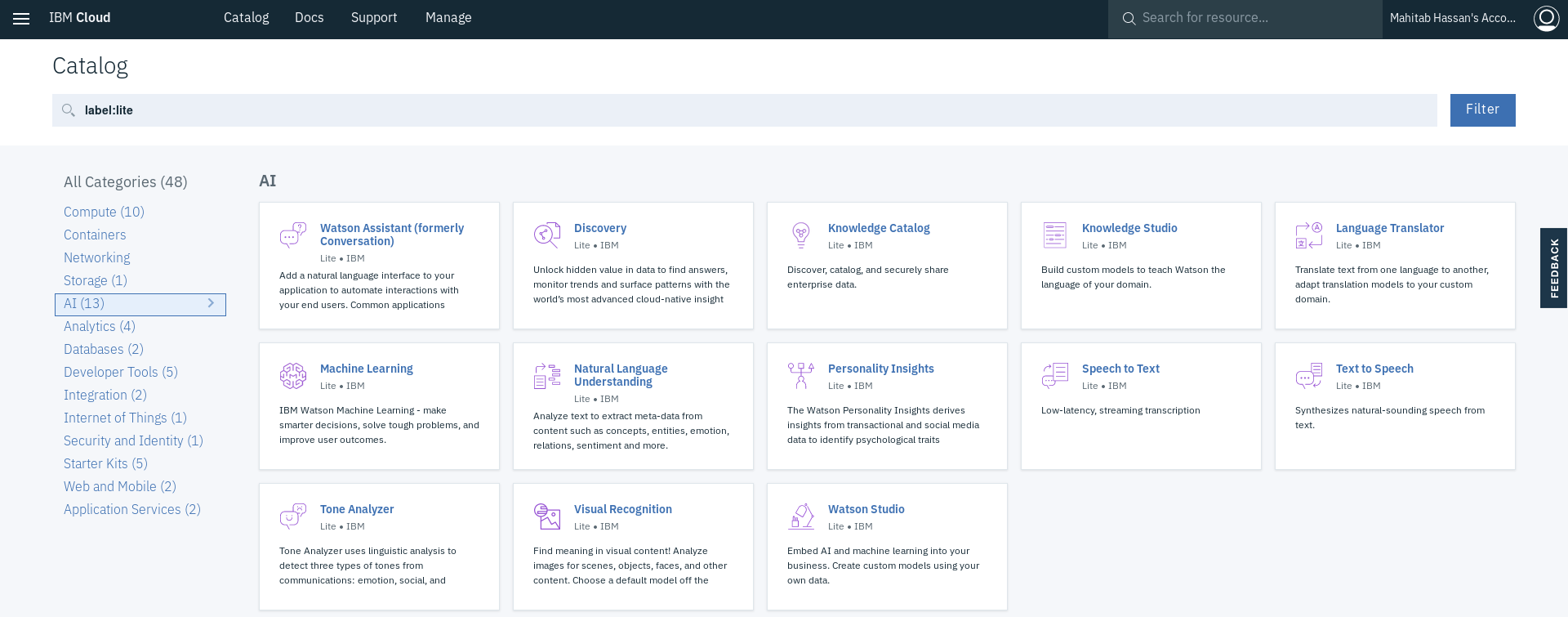1568x617 pixels.
Task: Open the Text to Speech title link
Action: (x=1374, y=369)
